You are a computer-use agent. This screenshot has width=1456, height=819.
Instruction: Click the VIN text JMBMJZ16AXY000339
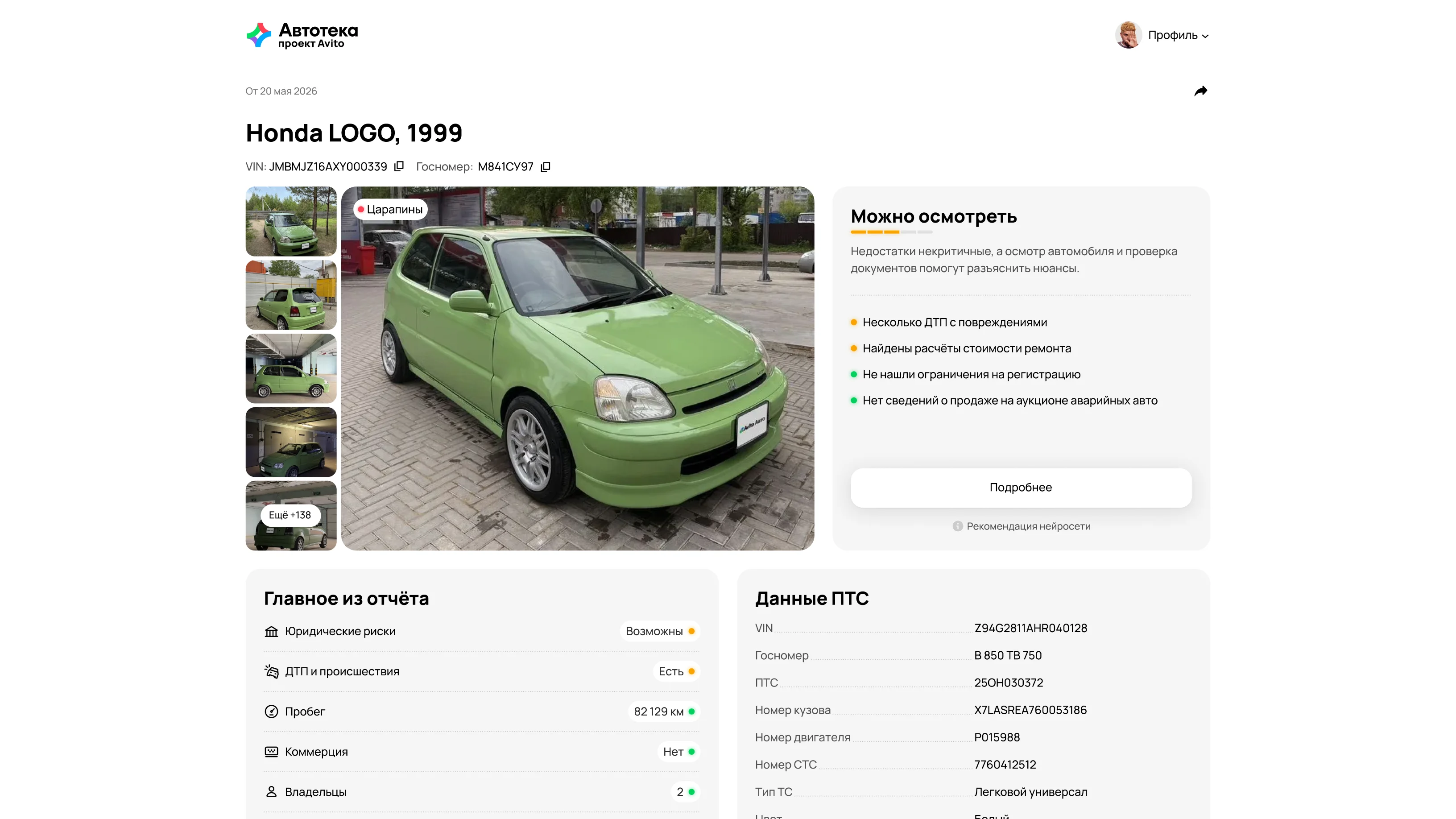pos(328,167)
